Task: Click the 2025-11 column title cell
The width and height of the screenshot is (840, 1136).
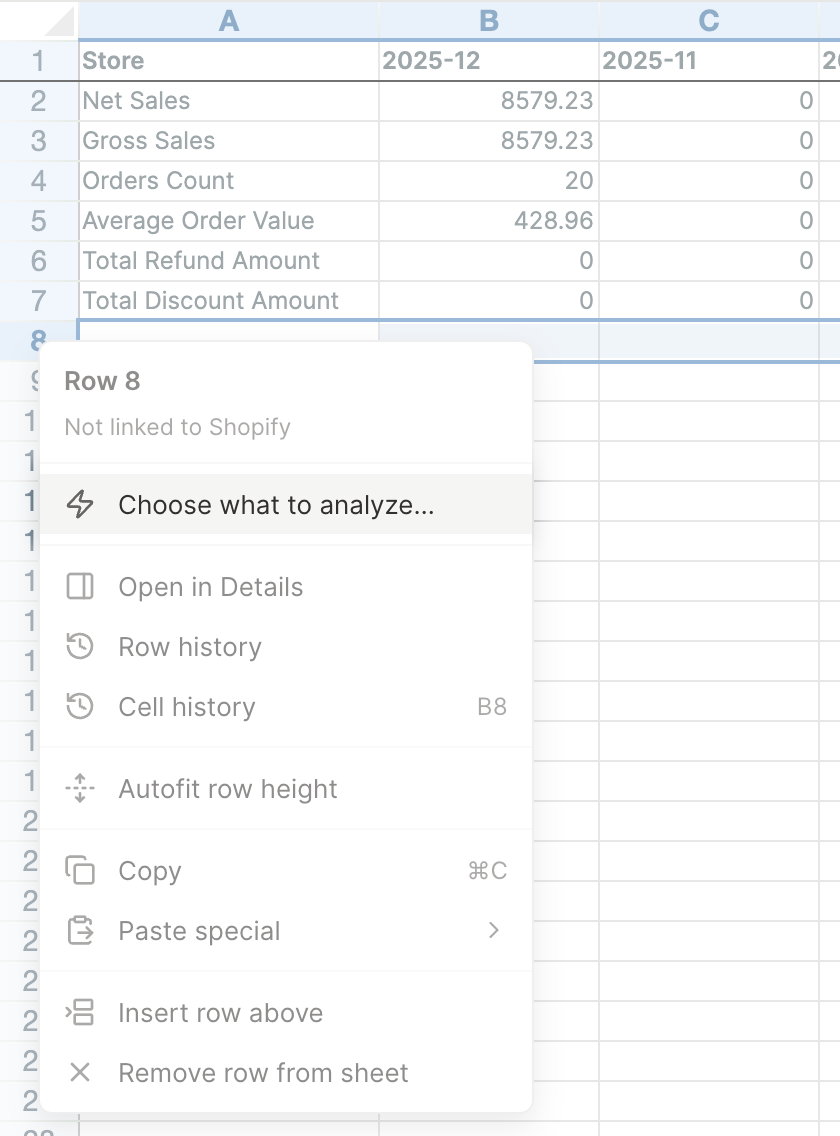Action: 709,60
